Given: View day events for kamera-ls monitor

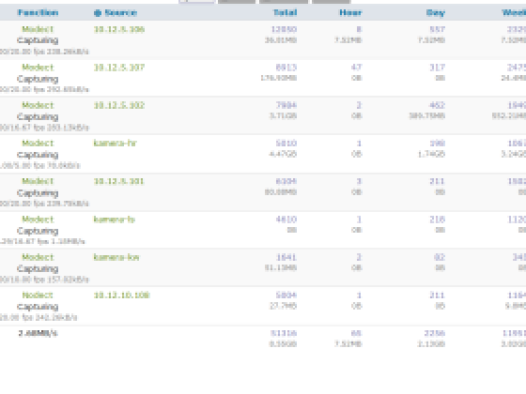Looking at the screenshot, I should click(437, 219).
